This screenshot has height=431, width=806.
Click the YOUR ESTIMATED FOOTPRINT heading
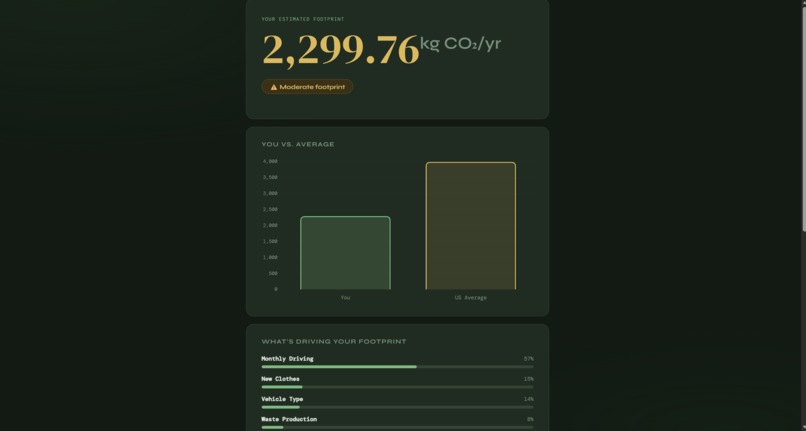tap(303, 19)
